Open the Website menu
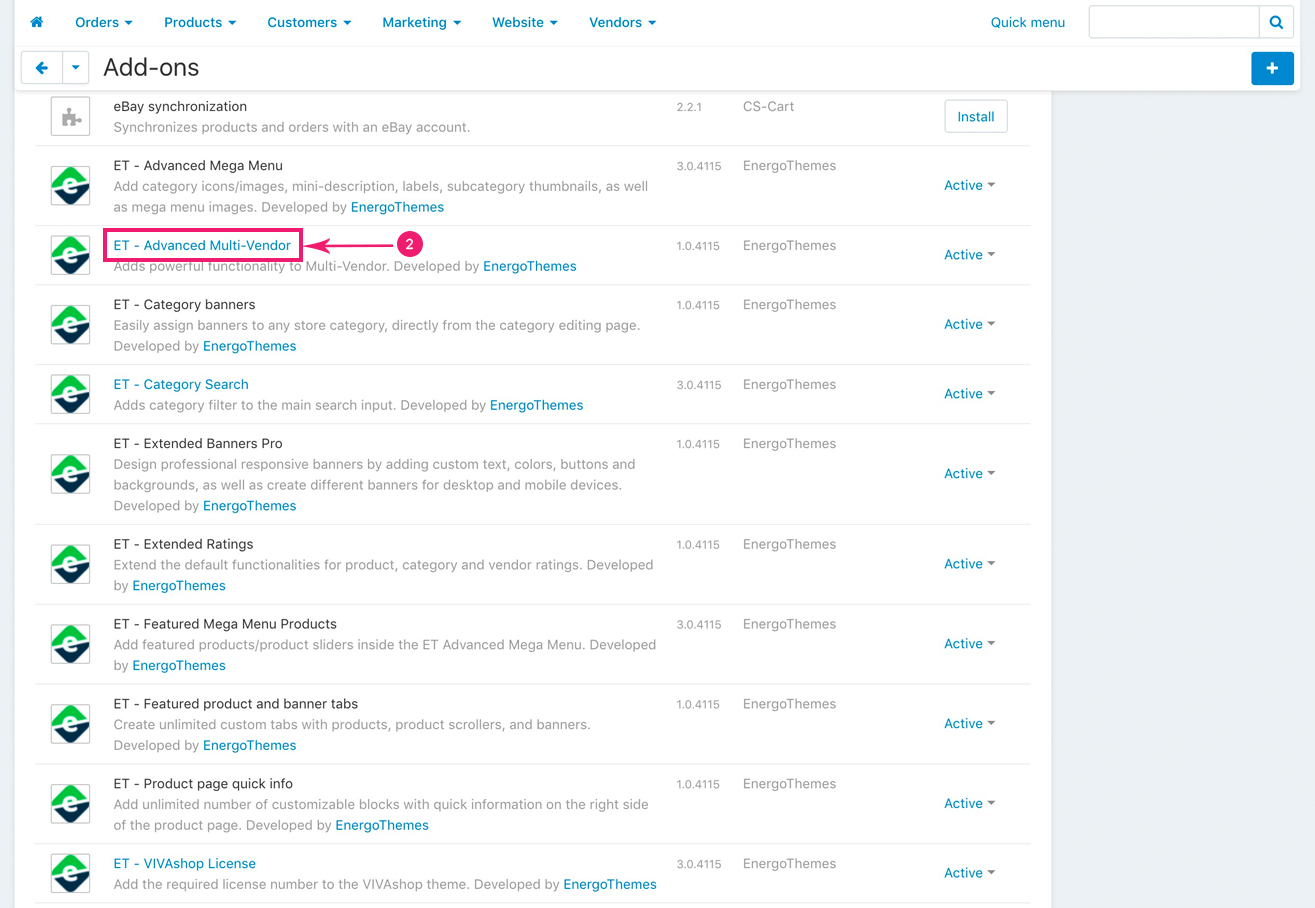 click(524, 22)
